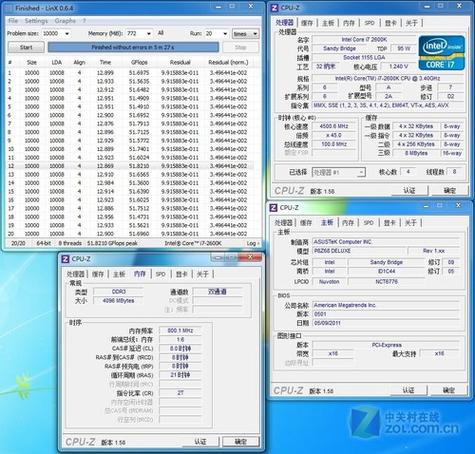
Task: Click the memory frequency value 800.1 MHz
Action: point(180,330)
